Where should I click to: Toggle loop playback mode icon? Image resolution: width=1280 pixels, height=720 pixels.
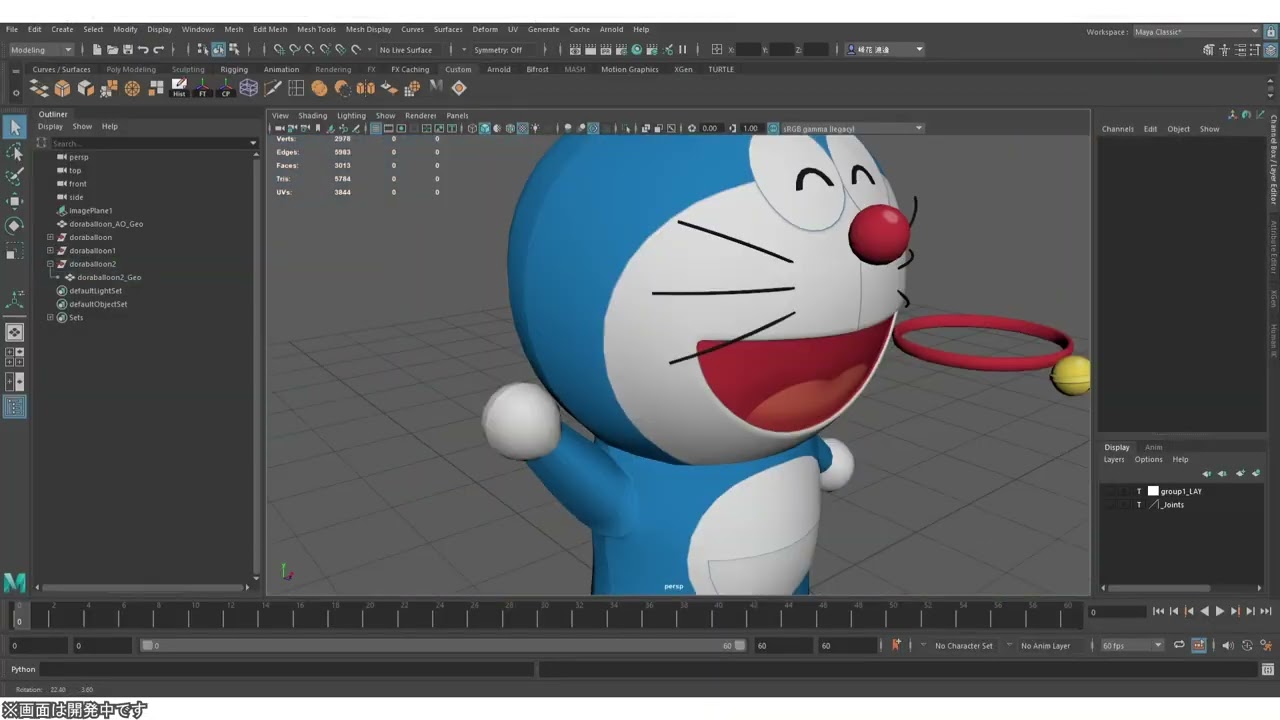click(1179, 645)
